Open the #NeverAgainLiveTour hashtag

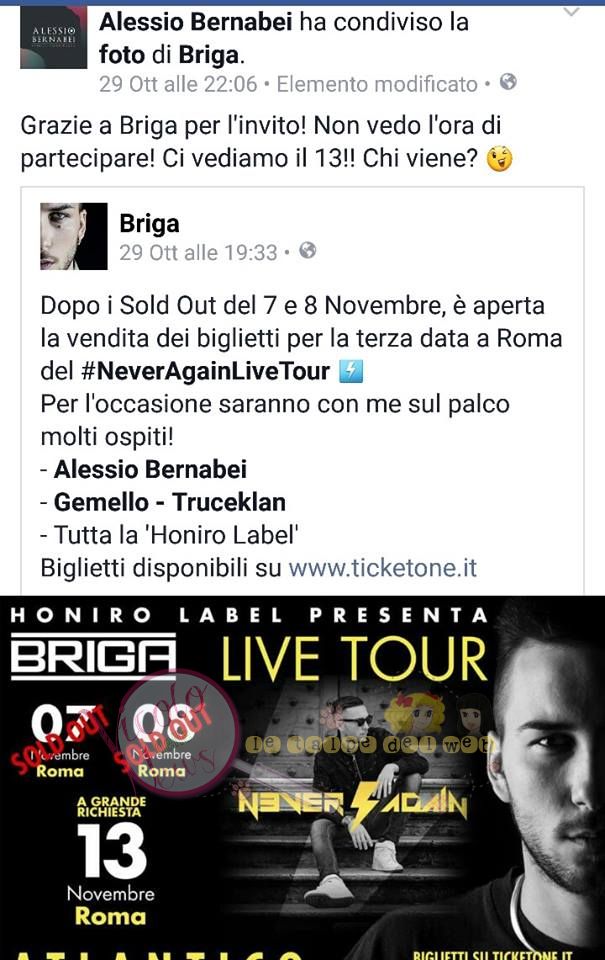point(205,371)
